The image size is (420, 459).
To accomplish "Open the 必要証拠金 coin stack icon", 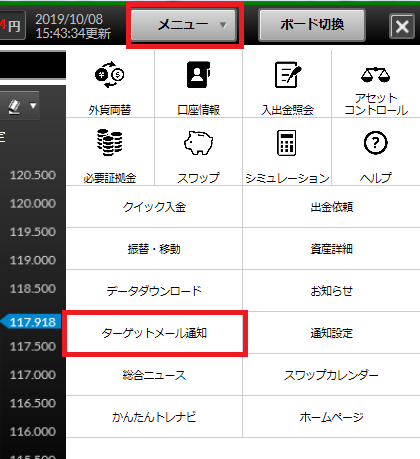I will tap(110, 142).
